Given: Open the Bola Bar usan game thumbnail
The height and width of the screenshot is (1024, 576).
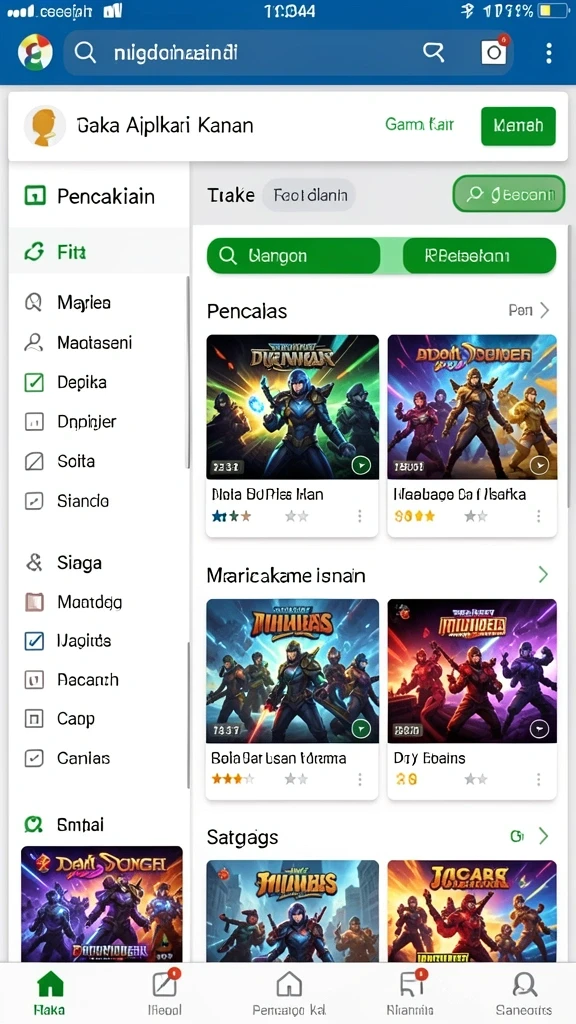Looking at the screenshot, I should (293, 671).
